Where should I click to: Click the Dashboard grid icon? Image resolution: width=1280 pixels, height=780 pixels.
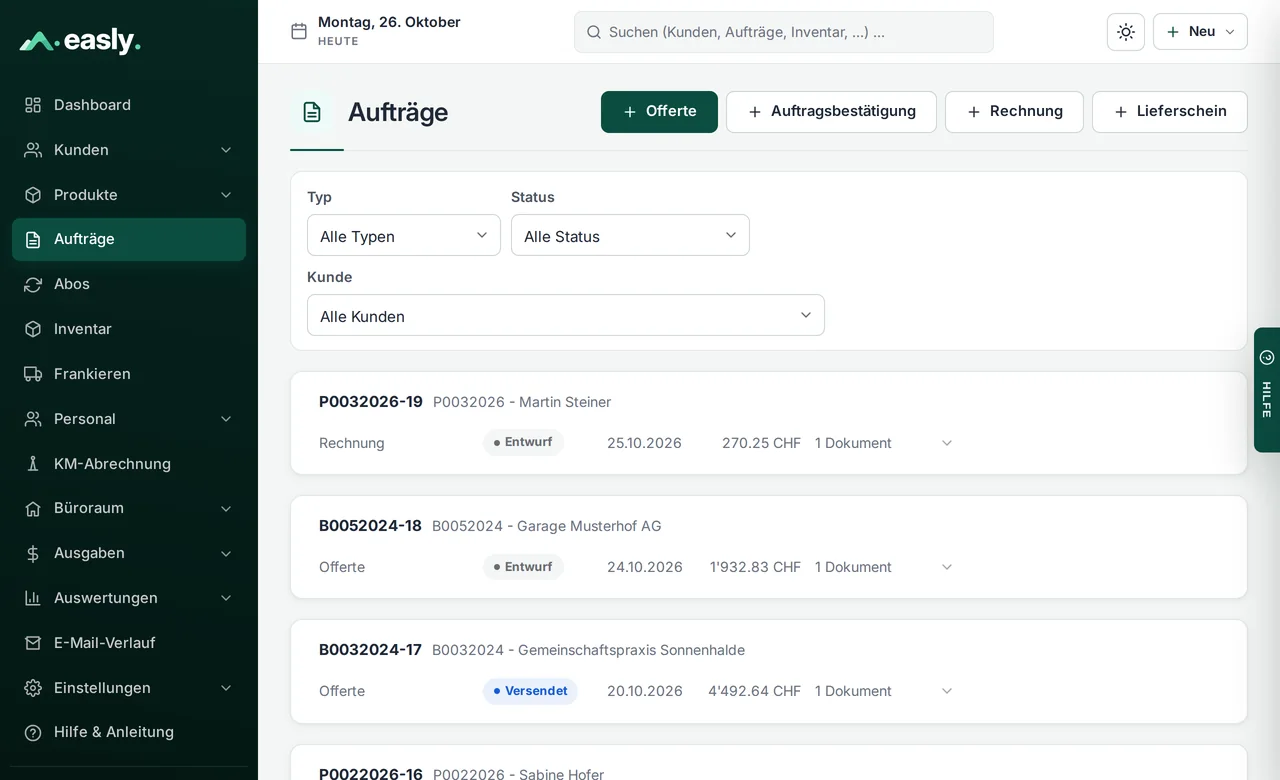(x=33, y=105)
